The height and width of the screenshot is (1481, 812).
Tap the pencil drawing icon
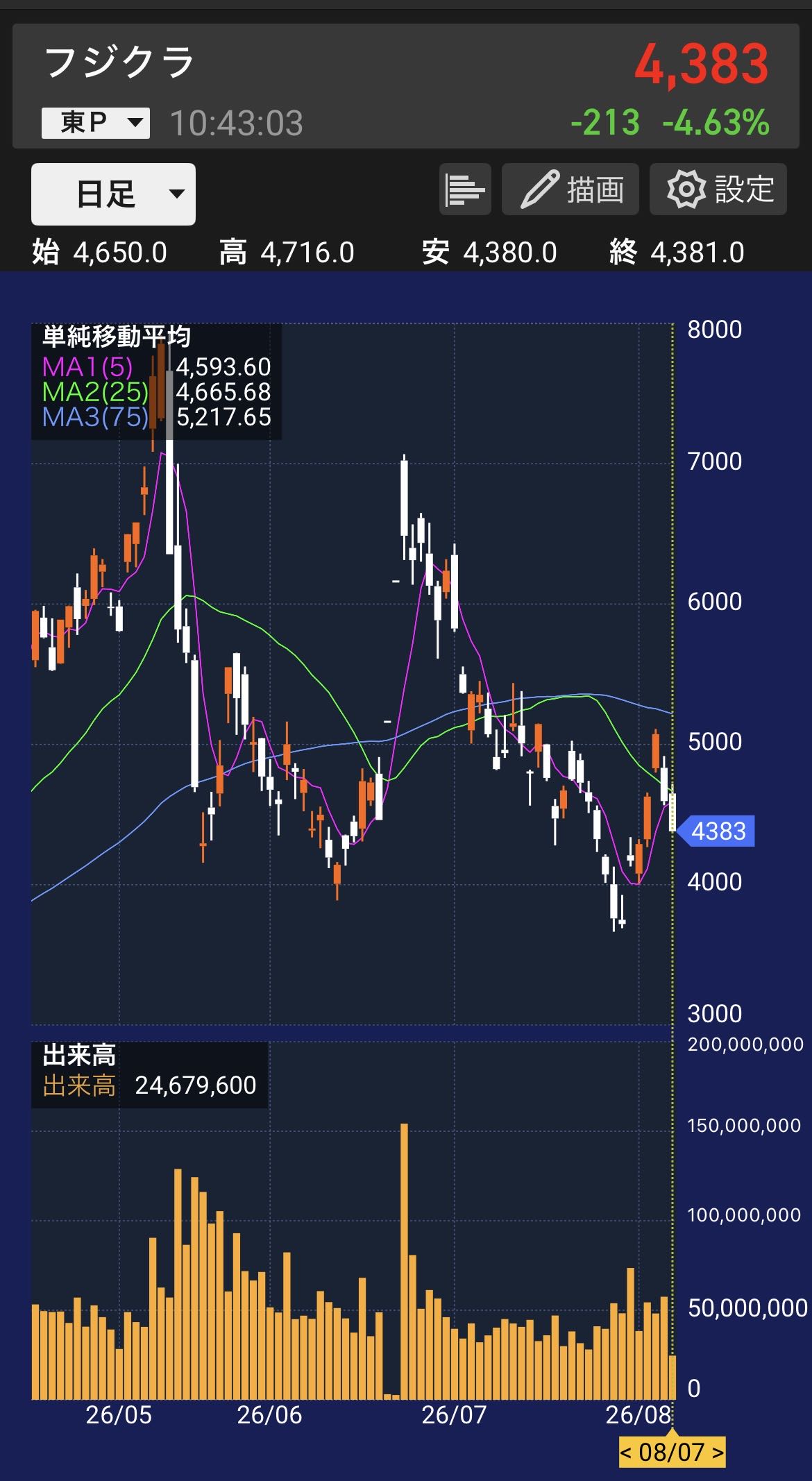[539, 189]
